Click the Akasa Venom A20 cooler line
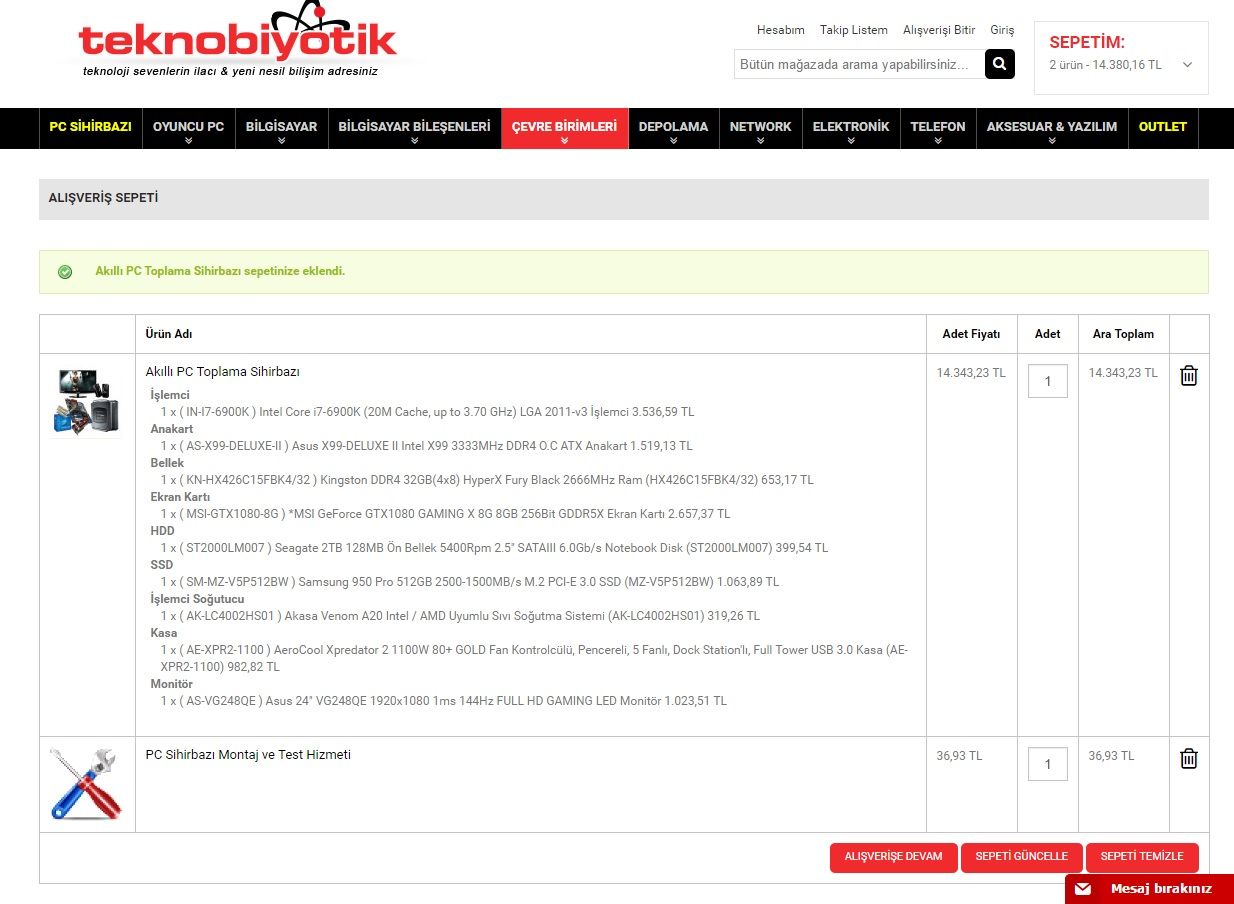The width and height of the screenshot is (1234, 904). pyautogui.click(x=460, y=616)
